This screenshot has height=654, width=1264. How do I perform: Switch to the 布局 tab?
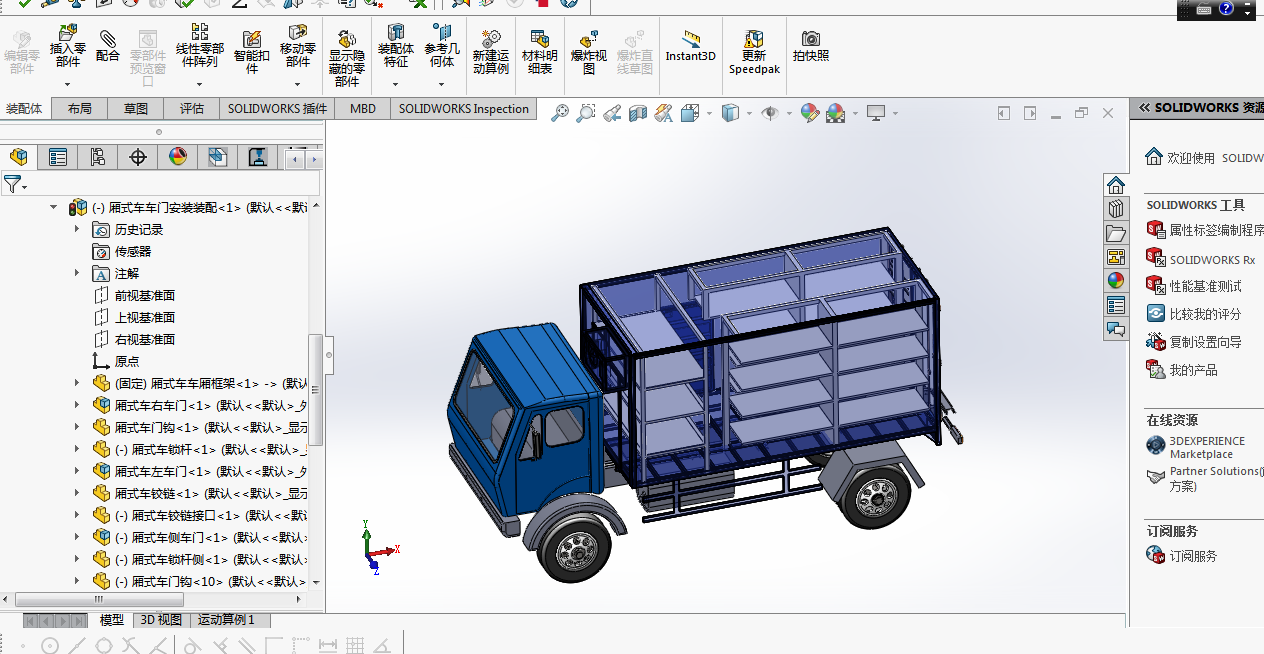[x=80, y=109]
